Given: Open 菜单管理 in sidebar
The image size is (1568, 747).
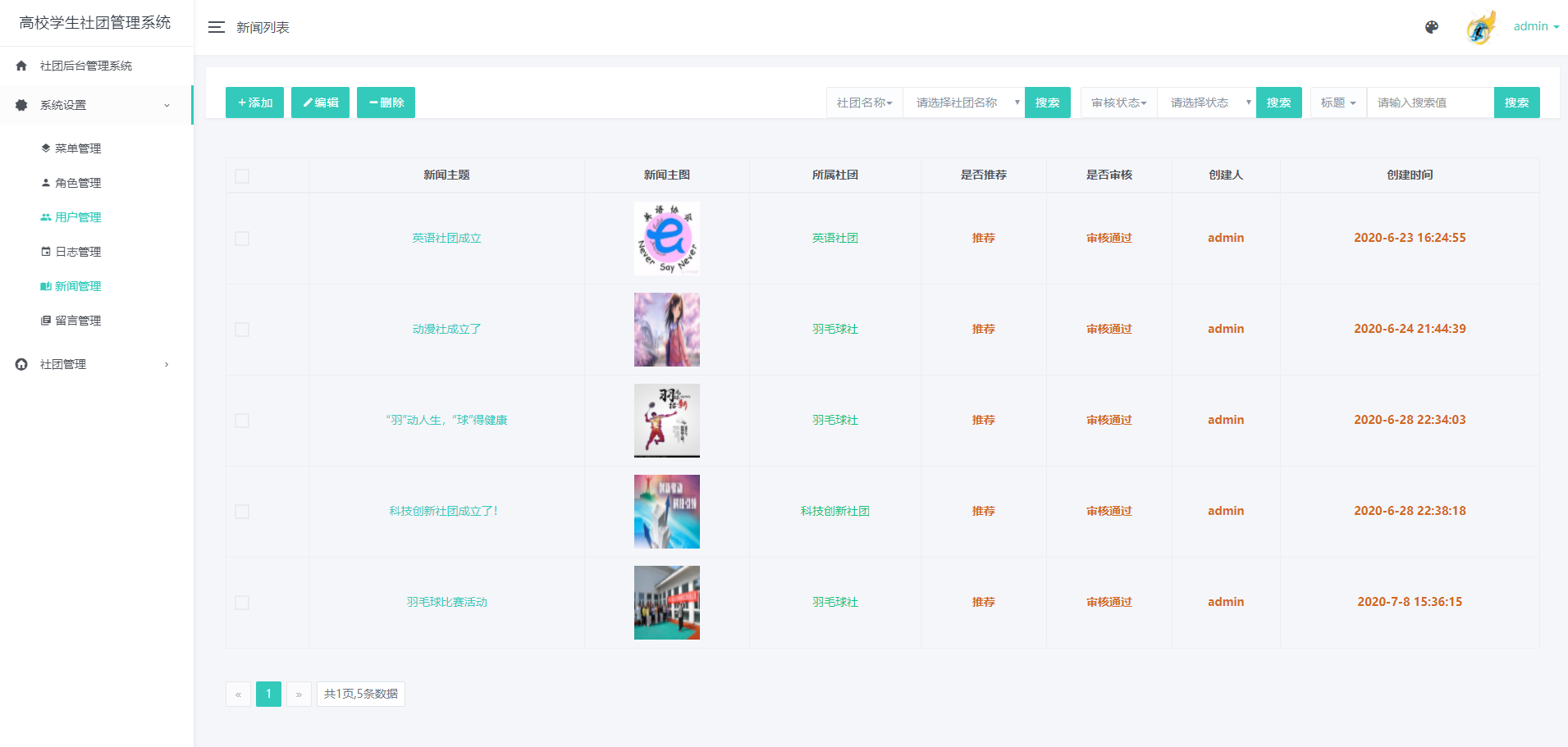Looking at the screenshot, I should [78, 148].
